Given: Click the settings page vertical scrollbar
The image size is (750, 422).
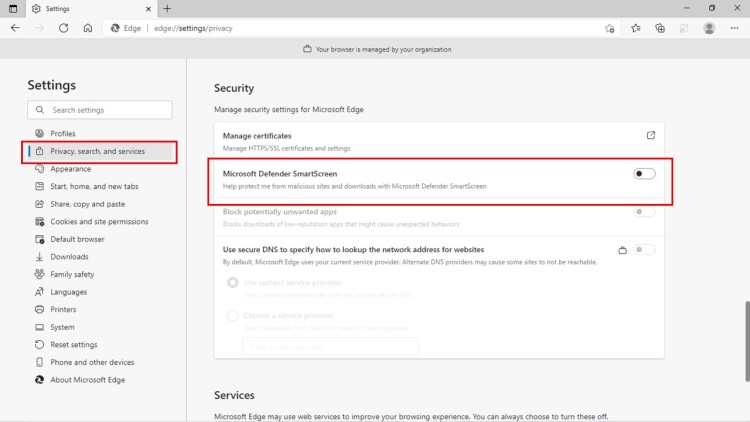Looking at the screenshot, I should pyautogui.click(x=745, y=340).
